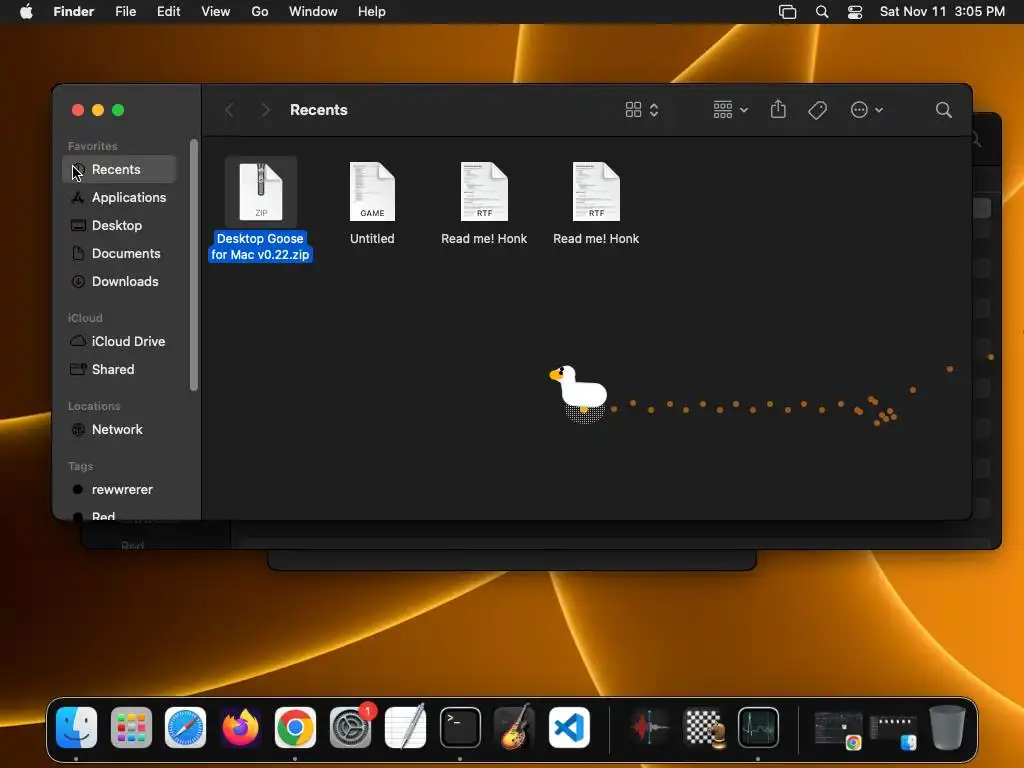The height and width of the screenshot is (768, 1024).
Task: Click the sidebar scrollbar
Action: coord(193,264)
